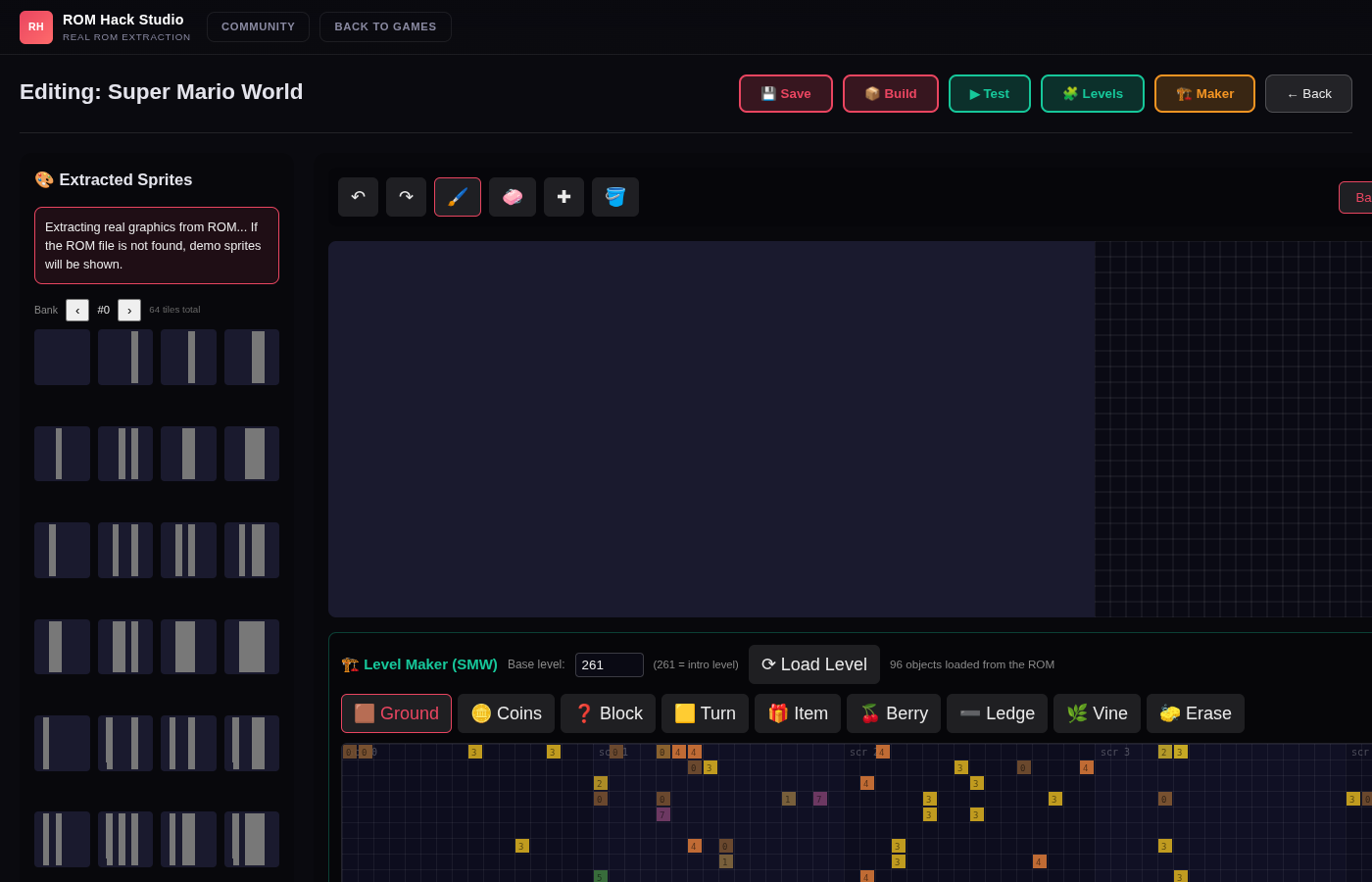
Task: Open the Levels panel
Action: tap(1093, 94)
